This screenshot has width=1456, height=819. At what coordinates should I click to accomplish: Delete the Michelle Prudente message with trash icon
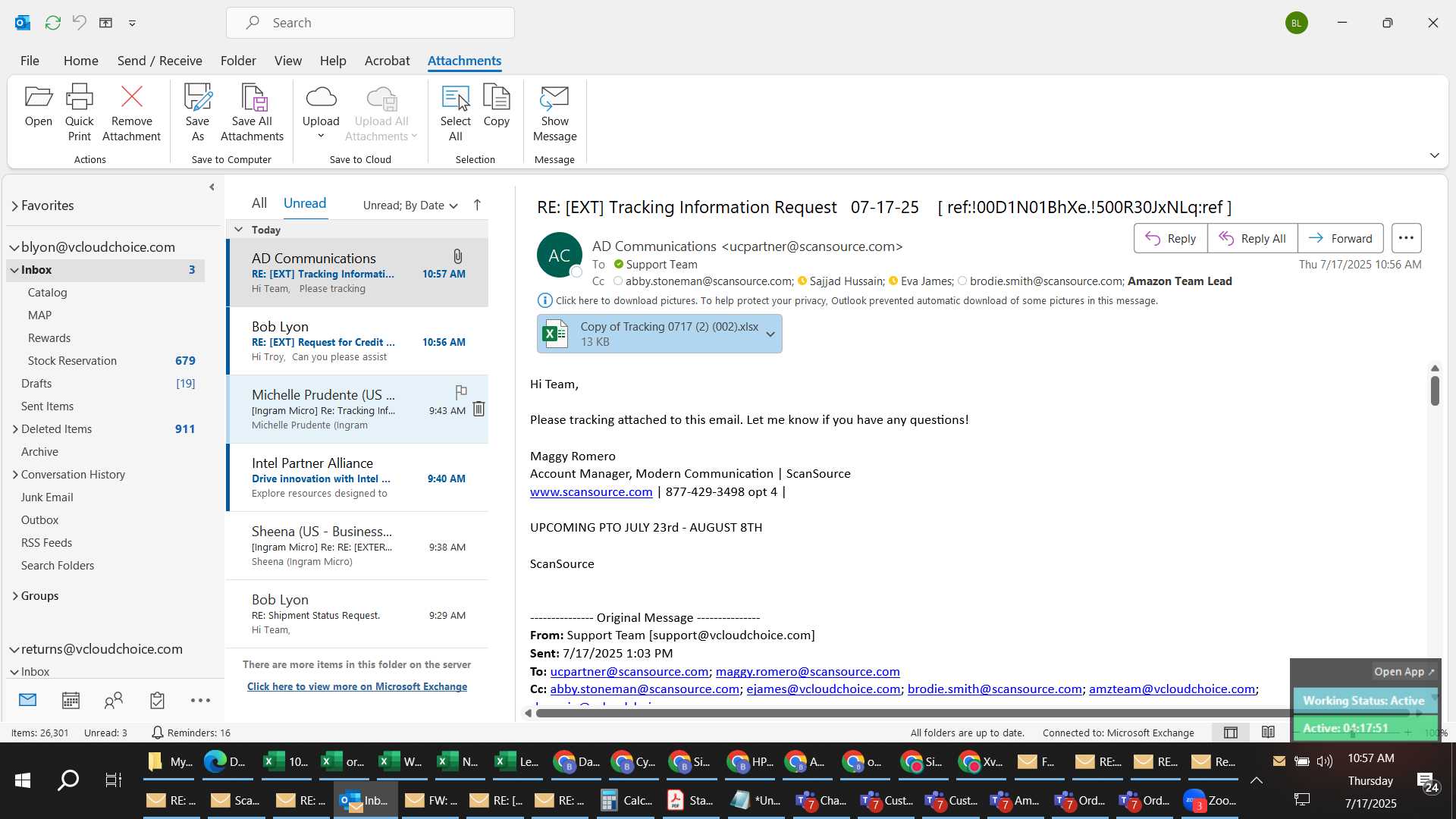[x=479, y=409]
